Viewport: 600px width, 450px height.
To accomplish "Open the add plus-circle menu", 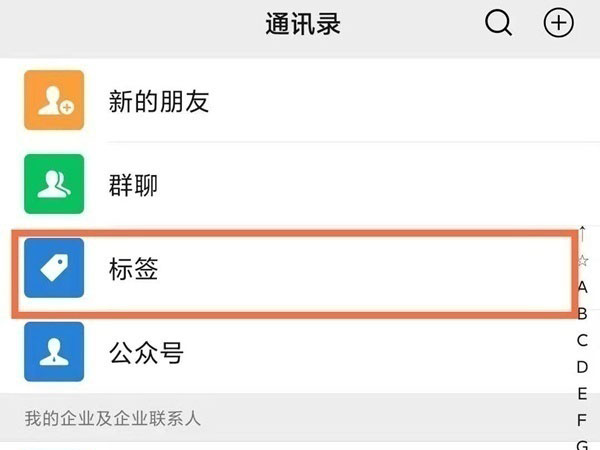I will point(558,24).
